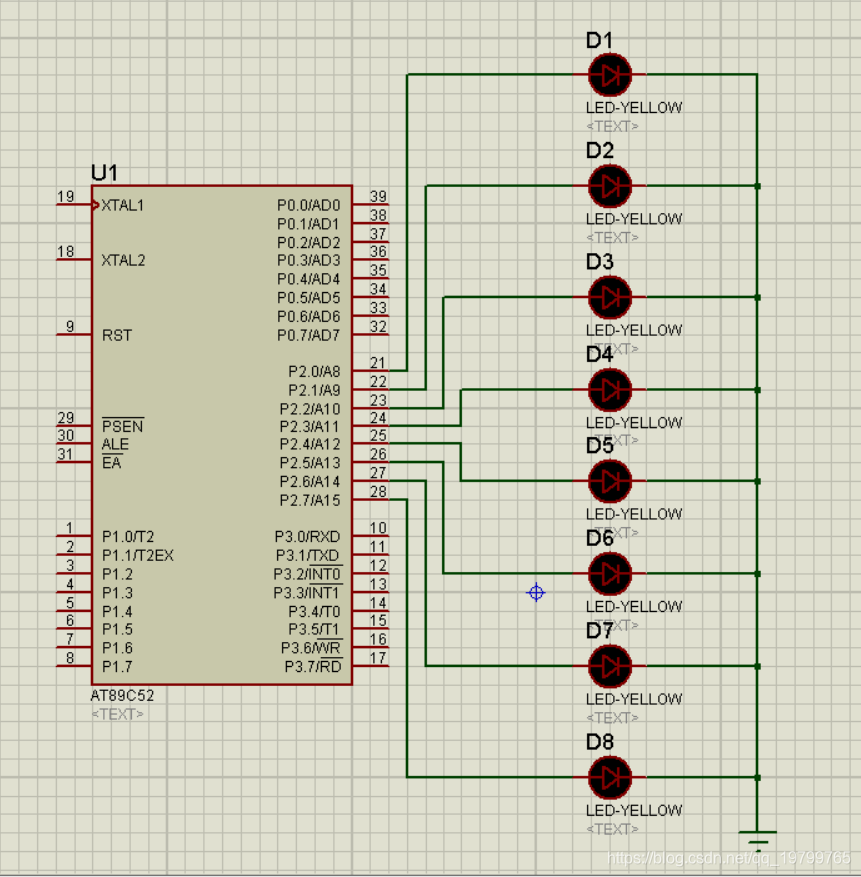Select the D8 LED symbol
Viewport: 861px width, 877px height.
(x=610, y=777)
